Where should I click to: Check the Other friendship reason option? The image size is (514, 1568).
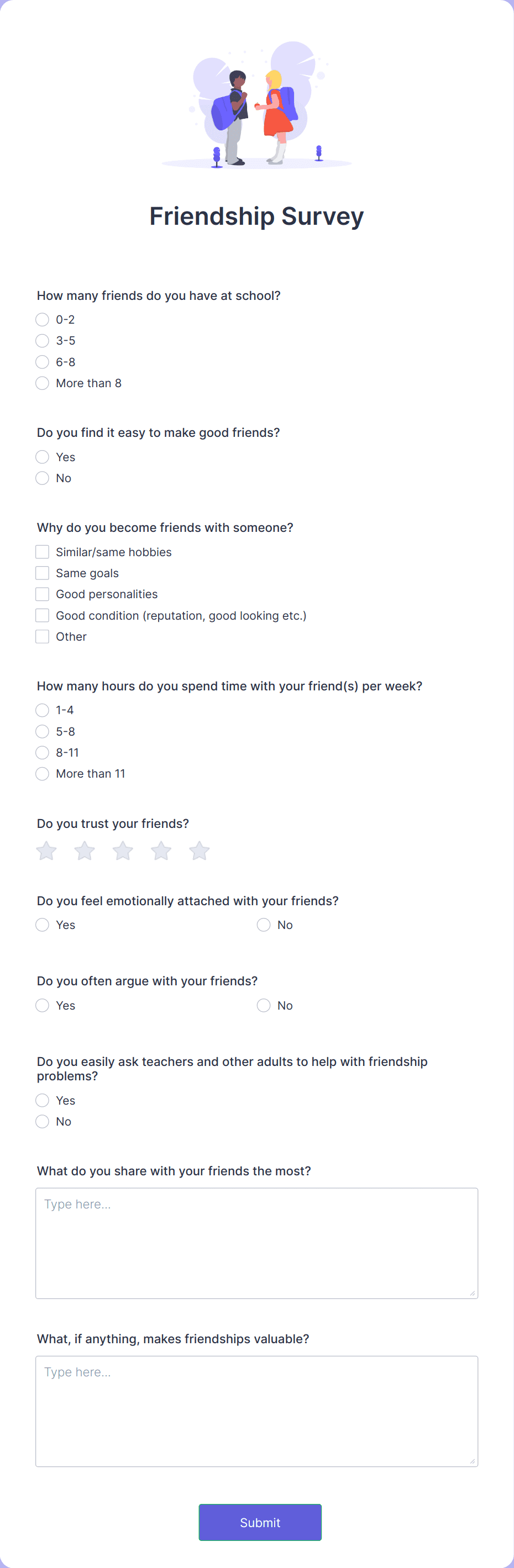click(x=42, y=636)
